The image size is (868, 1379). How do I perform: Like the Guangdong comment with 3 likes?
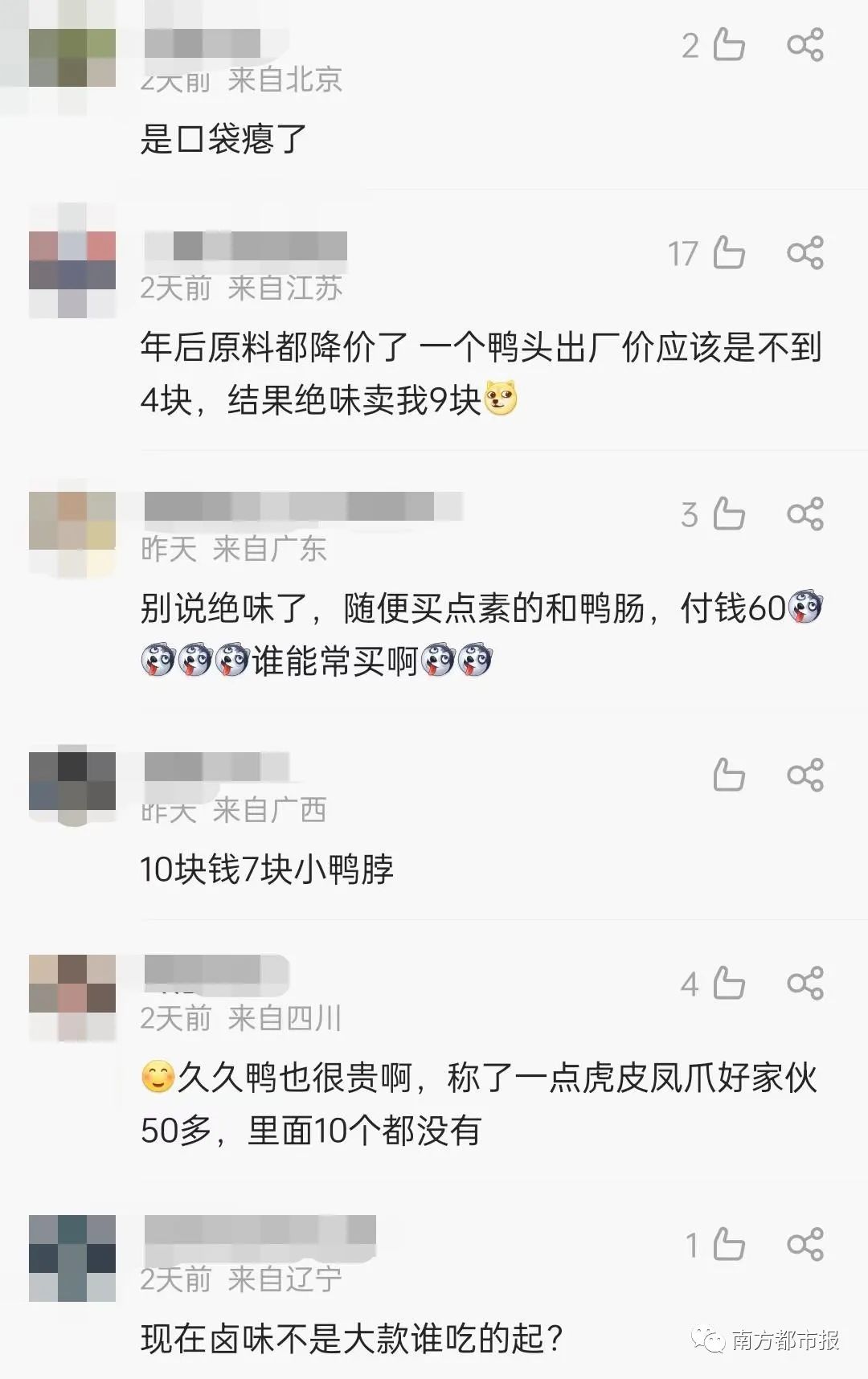728,514
